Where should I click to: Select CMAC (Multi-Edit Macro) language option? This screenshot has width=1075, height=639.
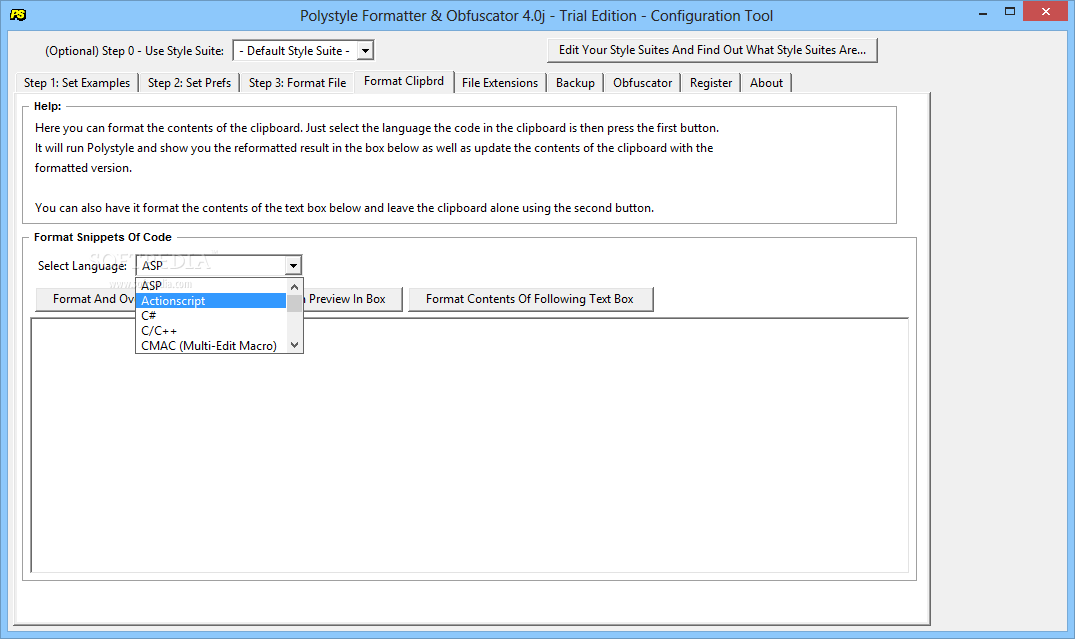click(211, 346)
